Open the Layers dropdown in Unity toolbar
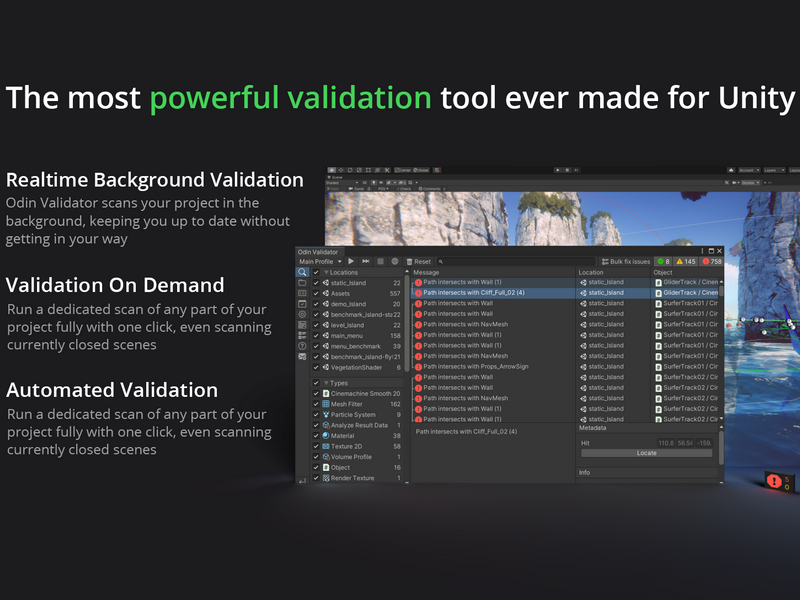This screenshot has height=600, width=800. (774, 170)
